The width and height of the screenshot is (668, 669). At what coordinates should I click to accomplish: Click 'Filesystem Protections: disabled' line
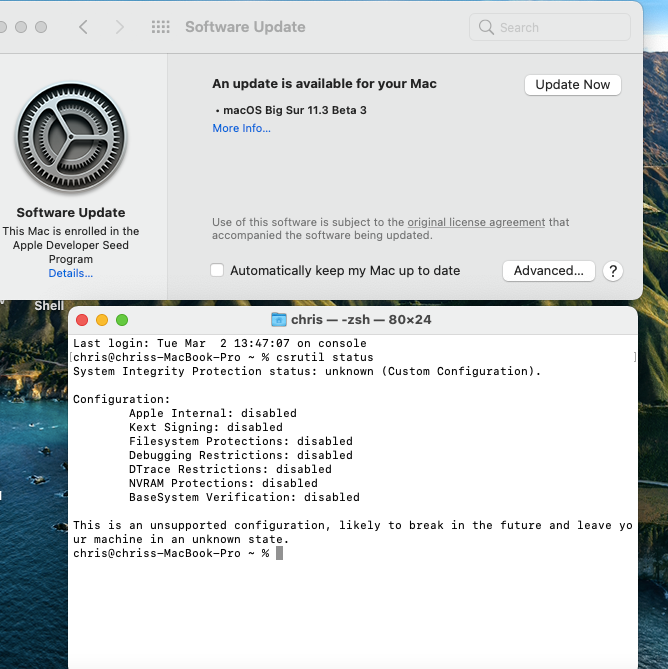coord(241,442)
